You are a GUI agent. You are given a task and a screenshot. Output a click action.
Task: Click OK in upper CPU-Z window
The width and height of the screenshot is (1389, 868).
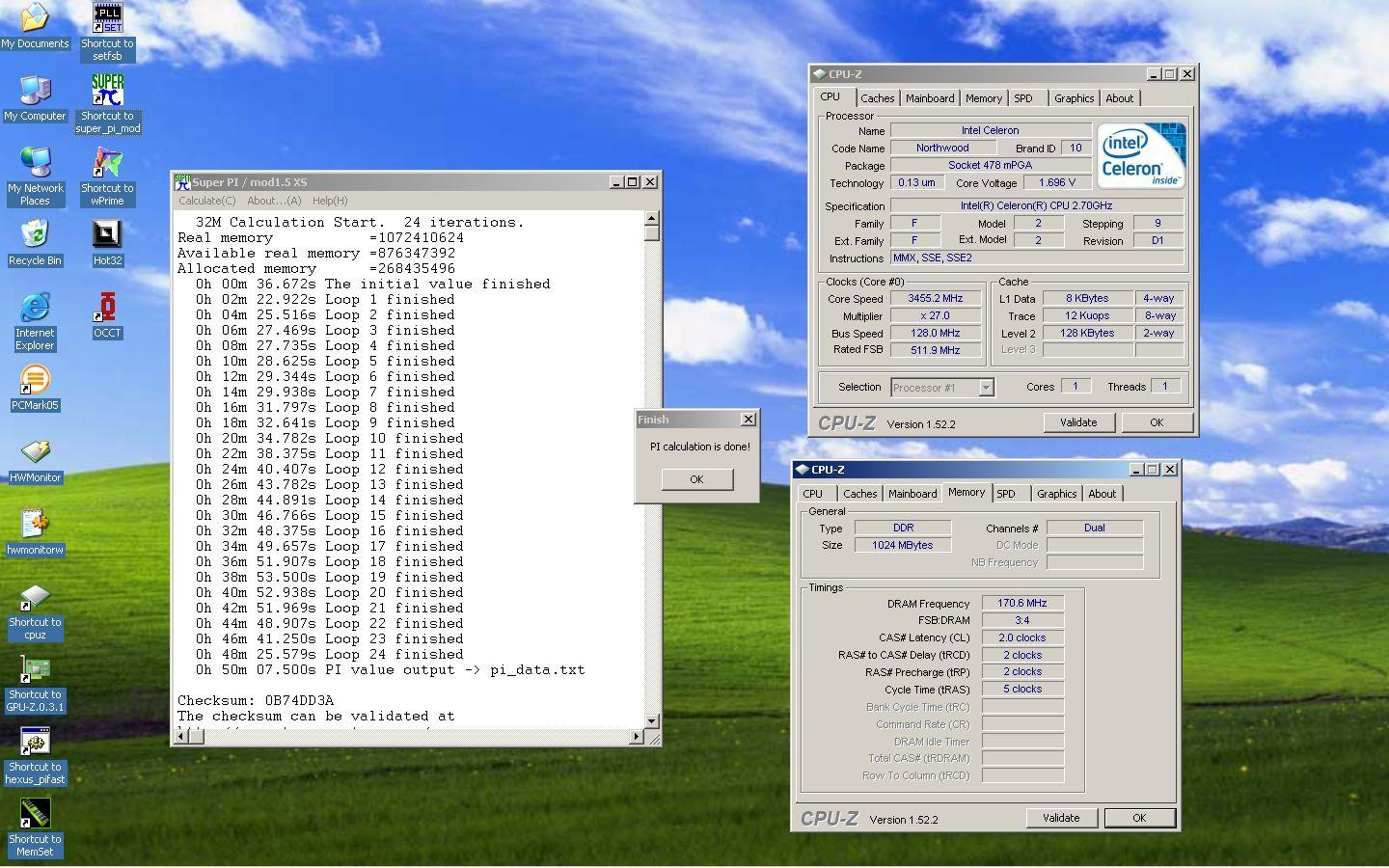1157,422
